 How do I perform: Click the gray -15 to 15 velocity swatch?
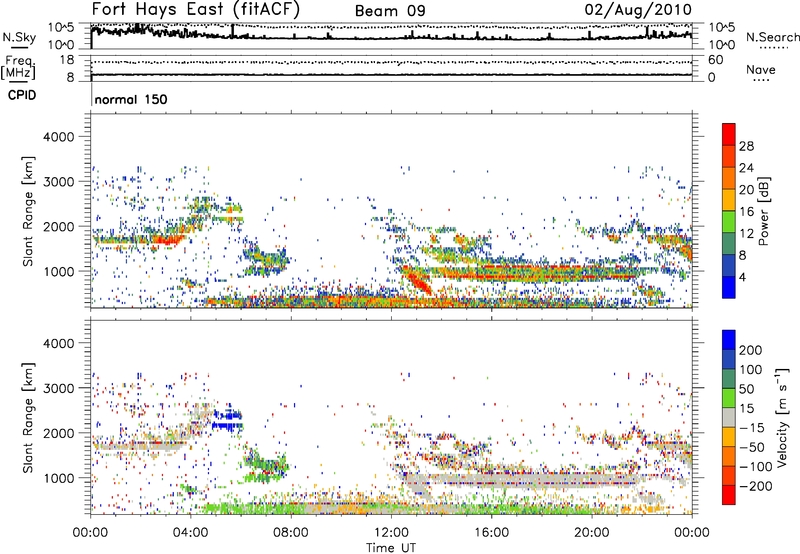point(729,417)
